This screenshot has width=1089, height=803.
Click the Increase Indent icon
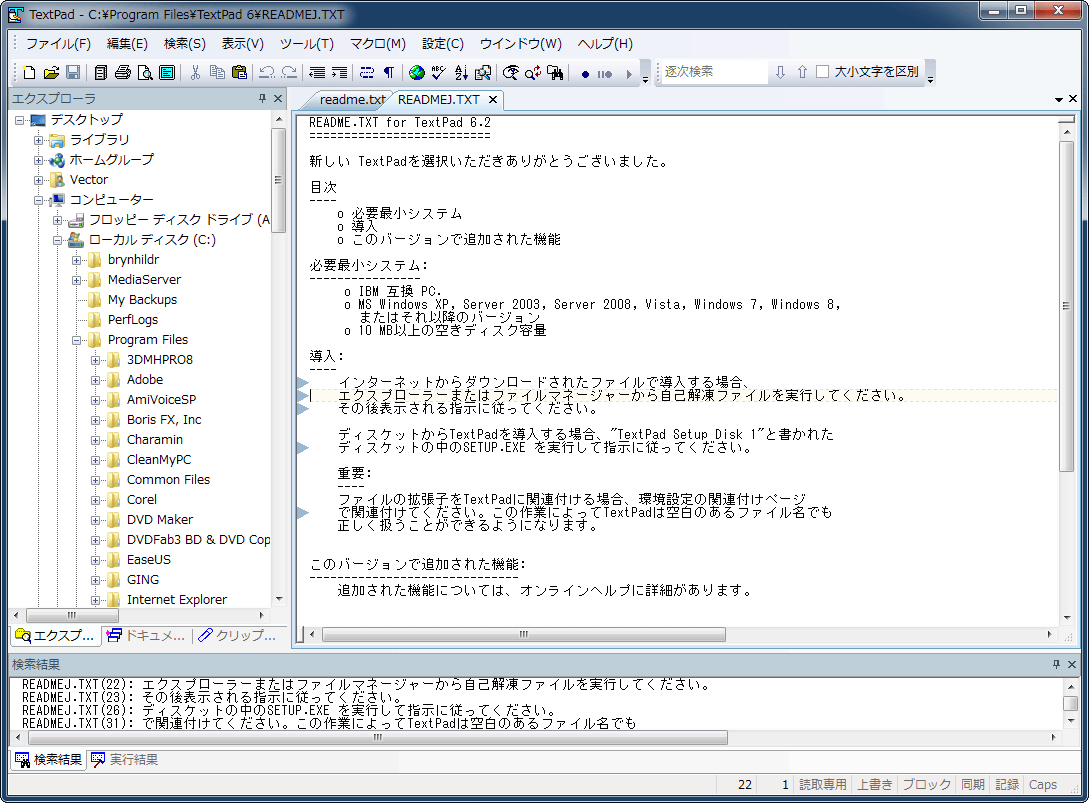tap(340, 73)
